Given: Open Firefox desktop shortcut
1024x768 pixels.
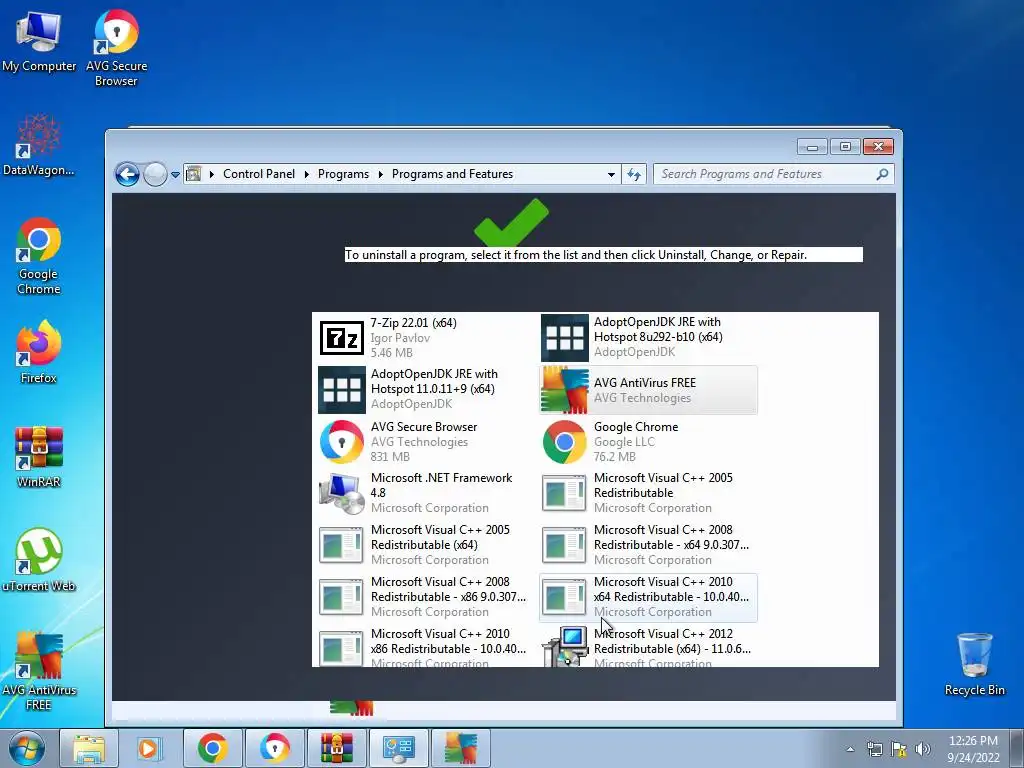Looking at the screenshot, I should (x=39, y=353).
